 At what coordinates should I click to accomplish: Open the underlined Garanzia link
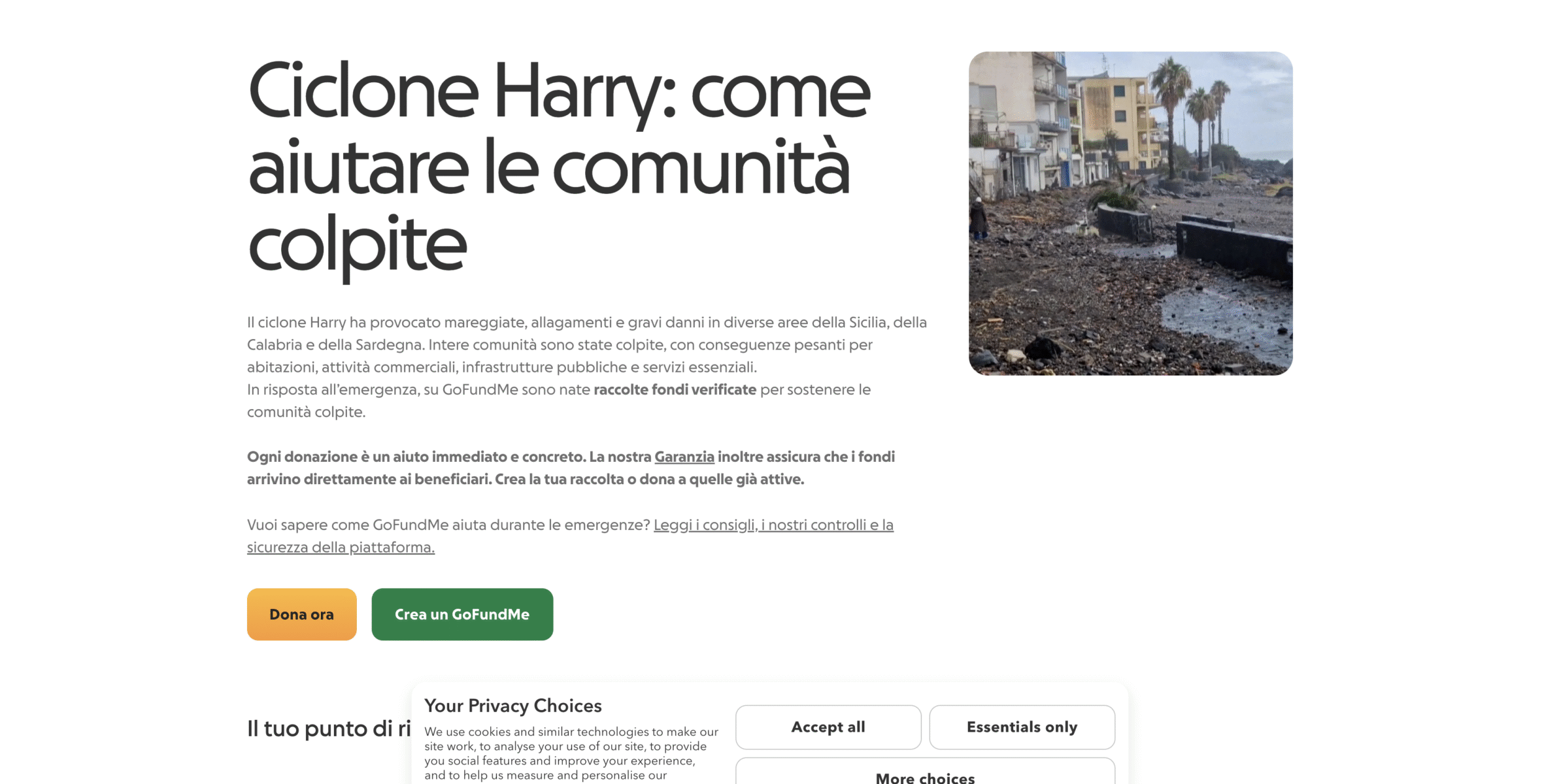point(684,457)
